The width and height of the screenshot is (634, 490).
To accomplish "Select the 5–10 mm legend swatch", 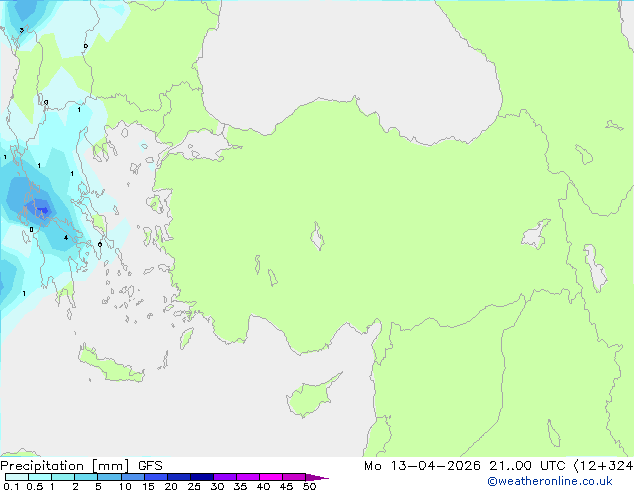I will (x=110, y=477).
